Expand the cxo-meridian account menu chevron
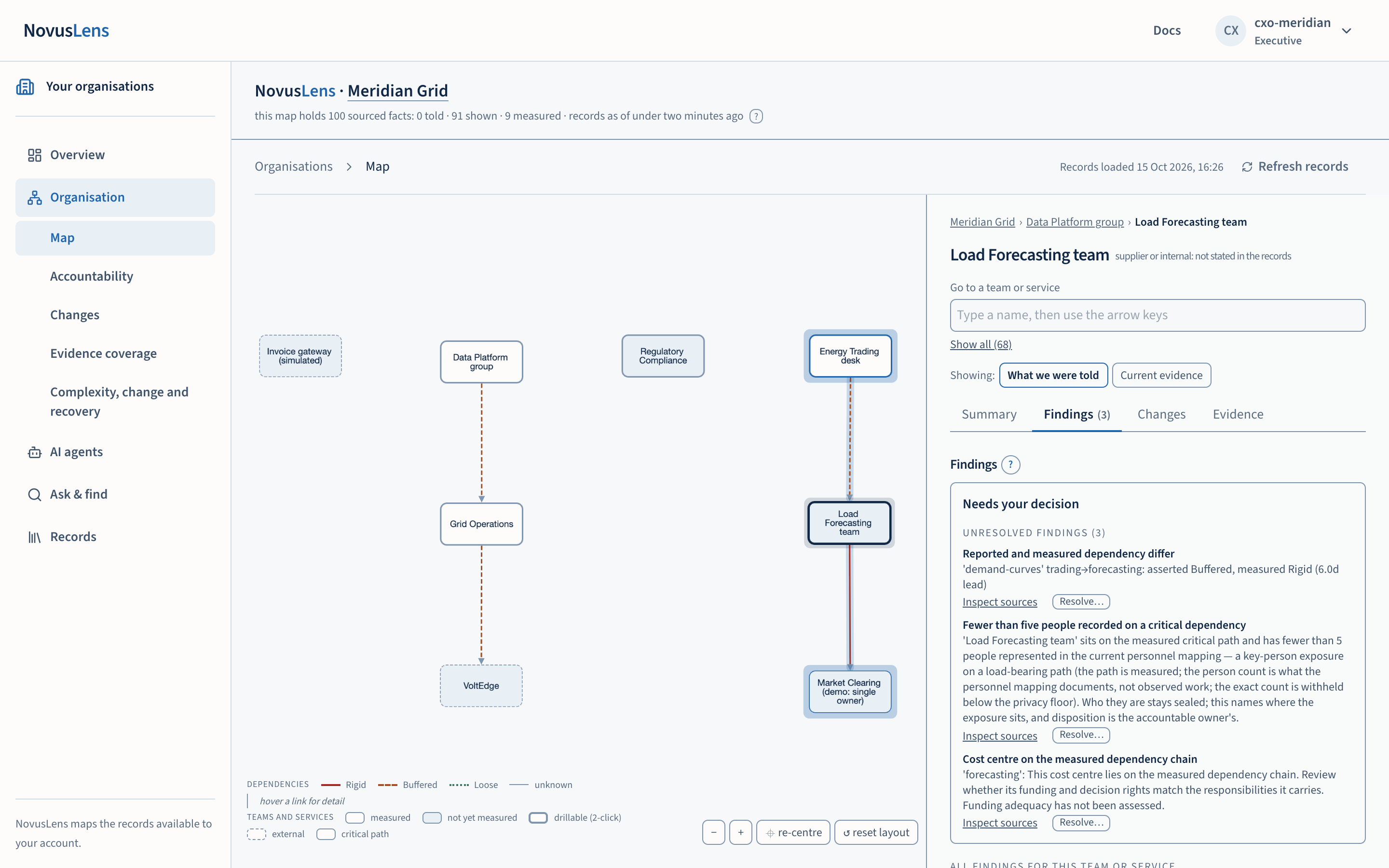This screenshot has width=1389, height=868. (x=1347, y=31)
